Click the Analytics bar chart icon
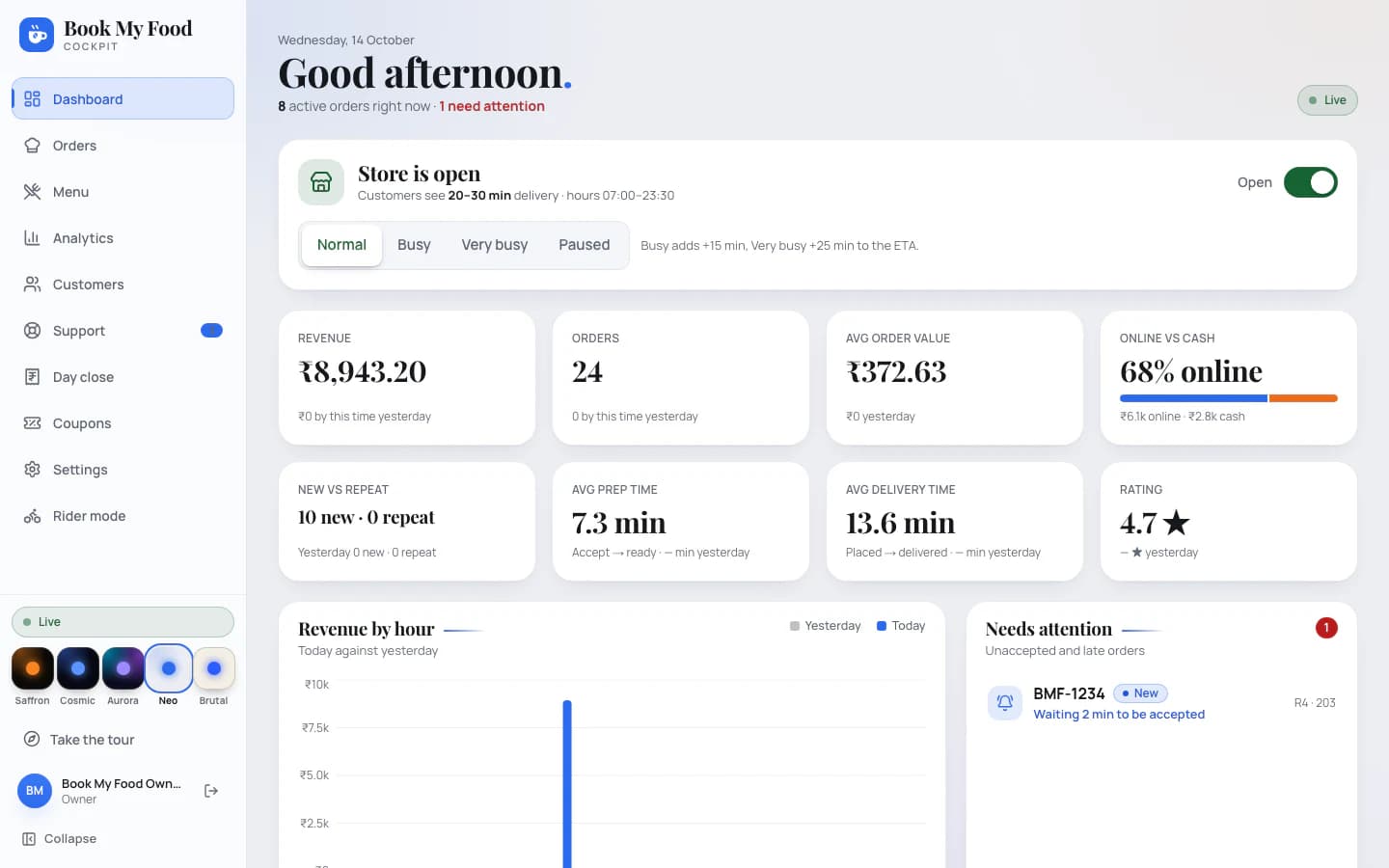Screen dimensions: 1389x868 point(32,238)
